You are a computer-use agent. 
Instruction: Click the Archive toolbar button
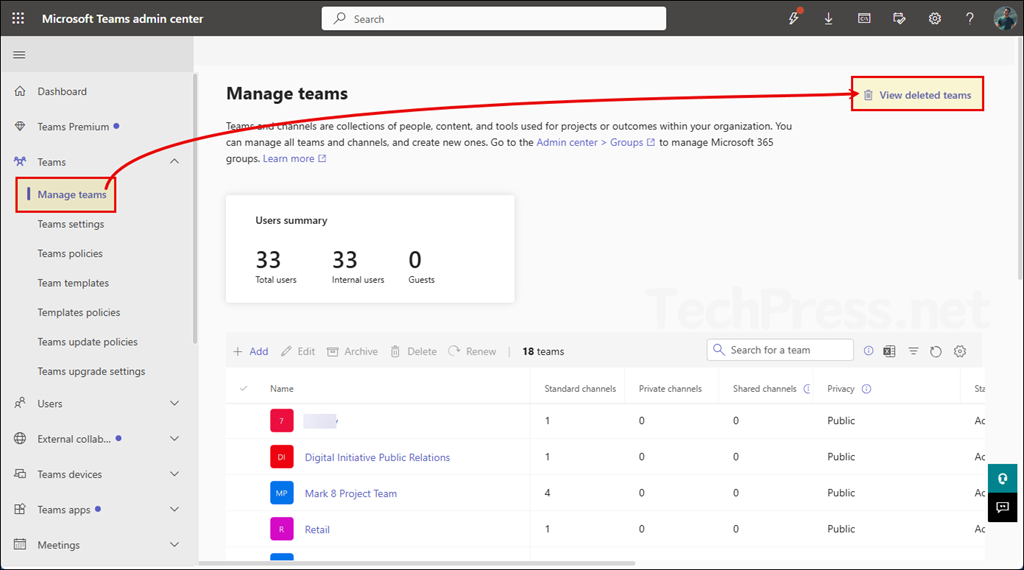pyautogui.click(x=352, y=351)
